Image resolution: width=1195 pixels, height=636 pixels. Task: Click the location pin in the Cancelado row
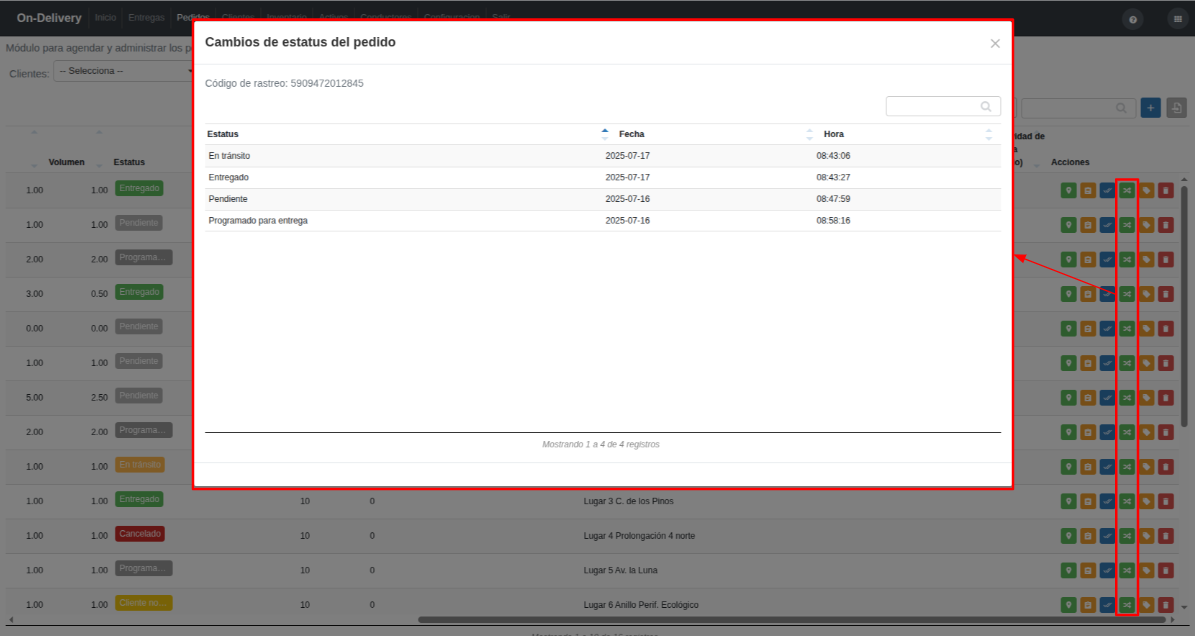pos(1068,535)
